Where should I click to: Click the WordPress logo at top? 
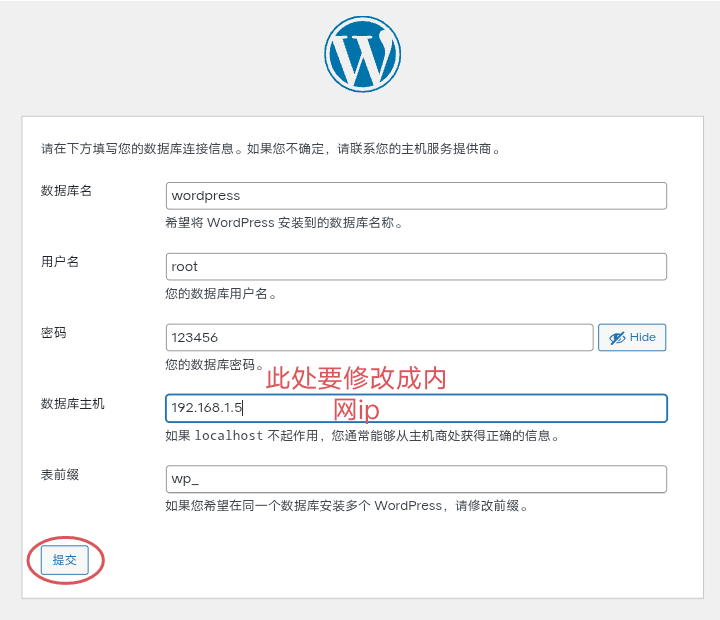point(362,54)
